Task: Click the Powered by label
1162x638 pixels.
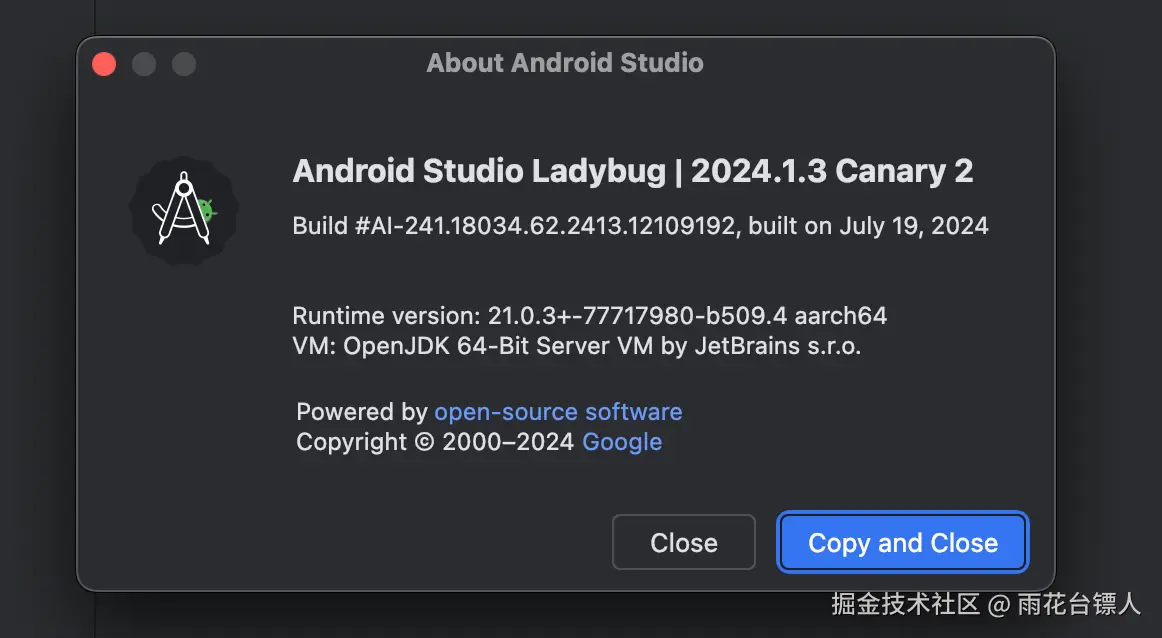Action: point(362,412)
